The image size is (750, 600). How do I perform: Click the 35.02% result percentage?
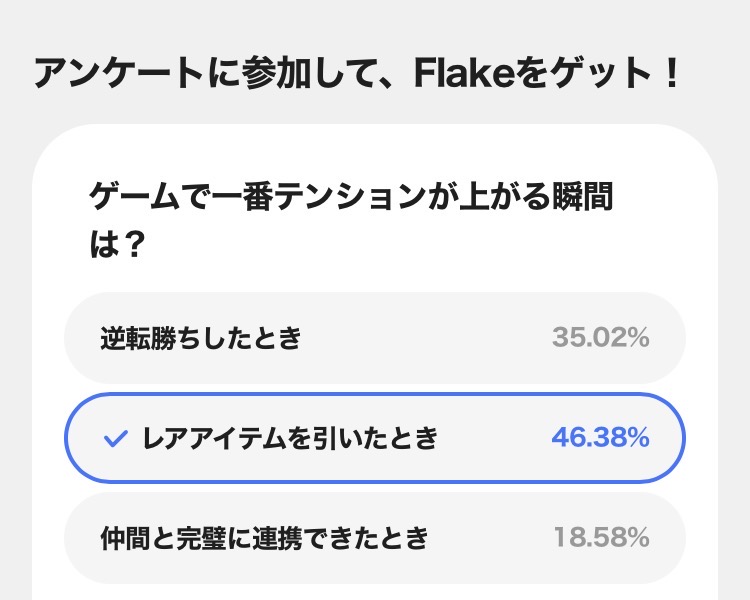click(x=600, y=338)
